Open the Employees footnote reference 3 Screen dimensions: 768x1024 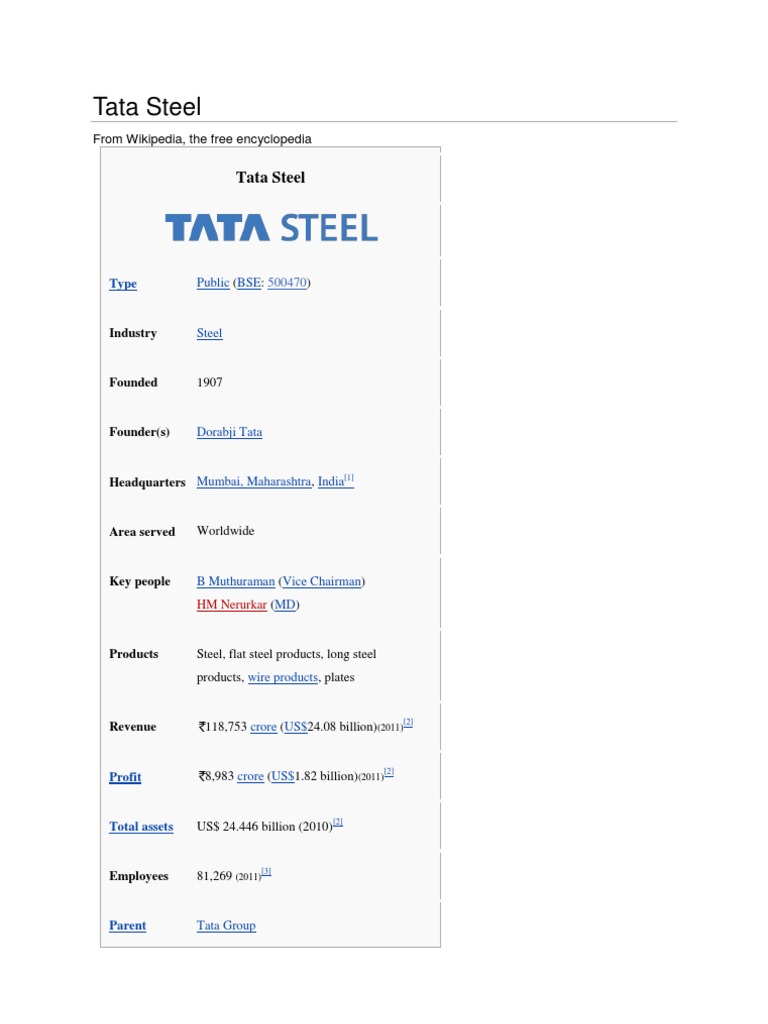pos(266,872)
